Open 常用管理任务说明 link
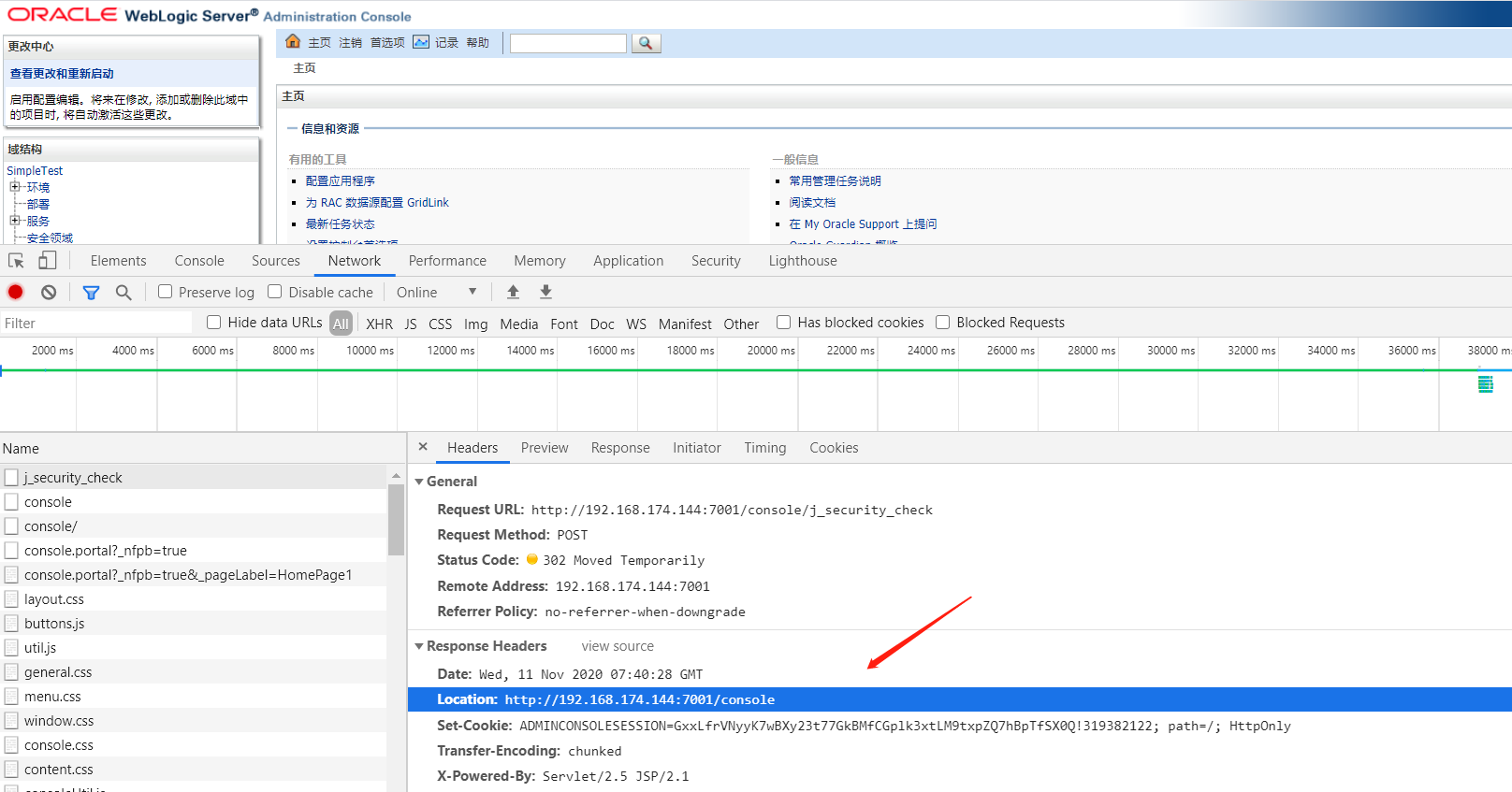The image size is (1512, 792). tap(835, 180)
